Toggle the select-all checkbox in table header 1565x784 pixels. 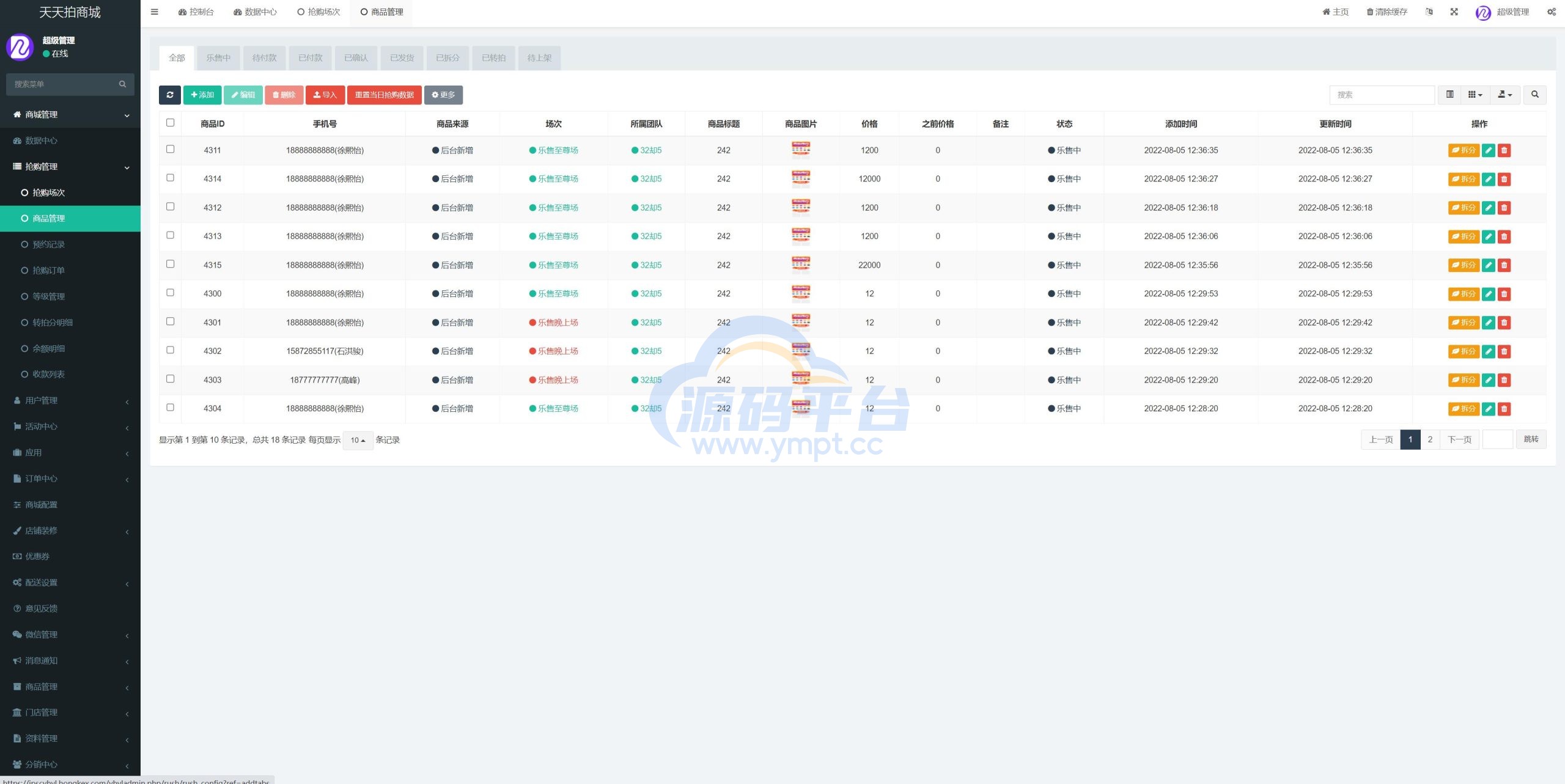(170, 123)
